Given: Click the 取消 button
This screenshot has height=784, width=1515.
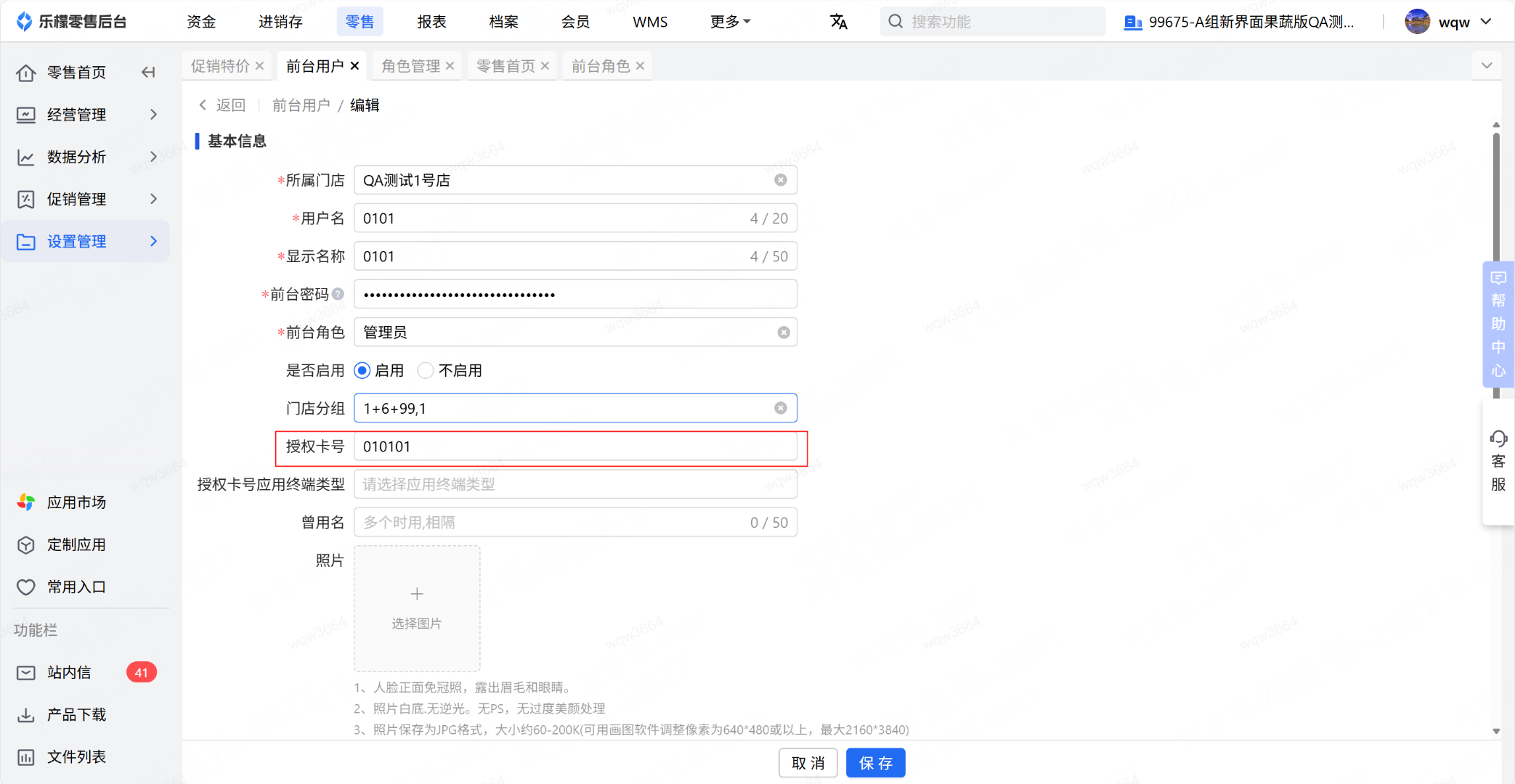Looking at the screenshot, I should (808, 763).
